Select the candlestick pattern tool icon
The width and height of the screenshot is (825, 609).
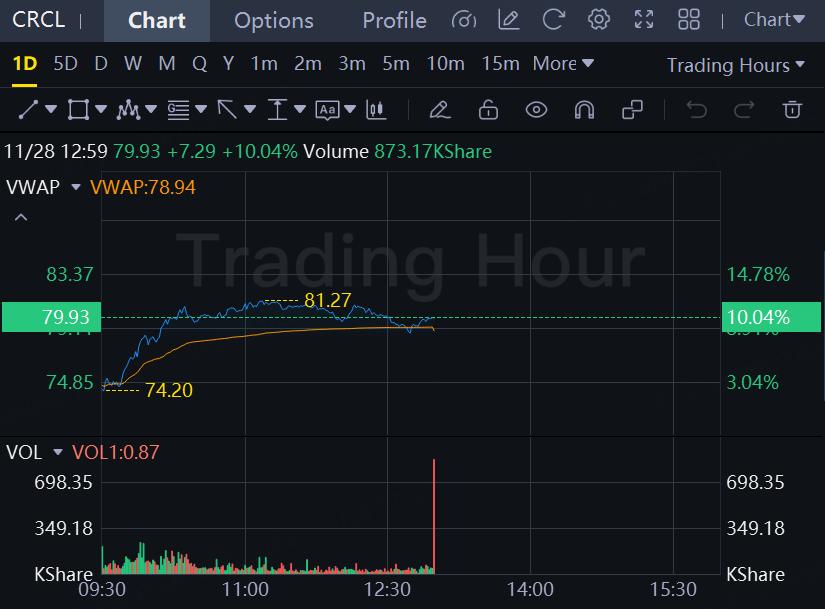[x=375, y=109]
